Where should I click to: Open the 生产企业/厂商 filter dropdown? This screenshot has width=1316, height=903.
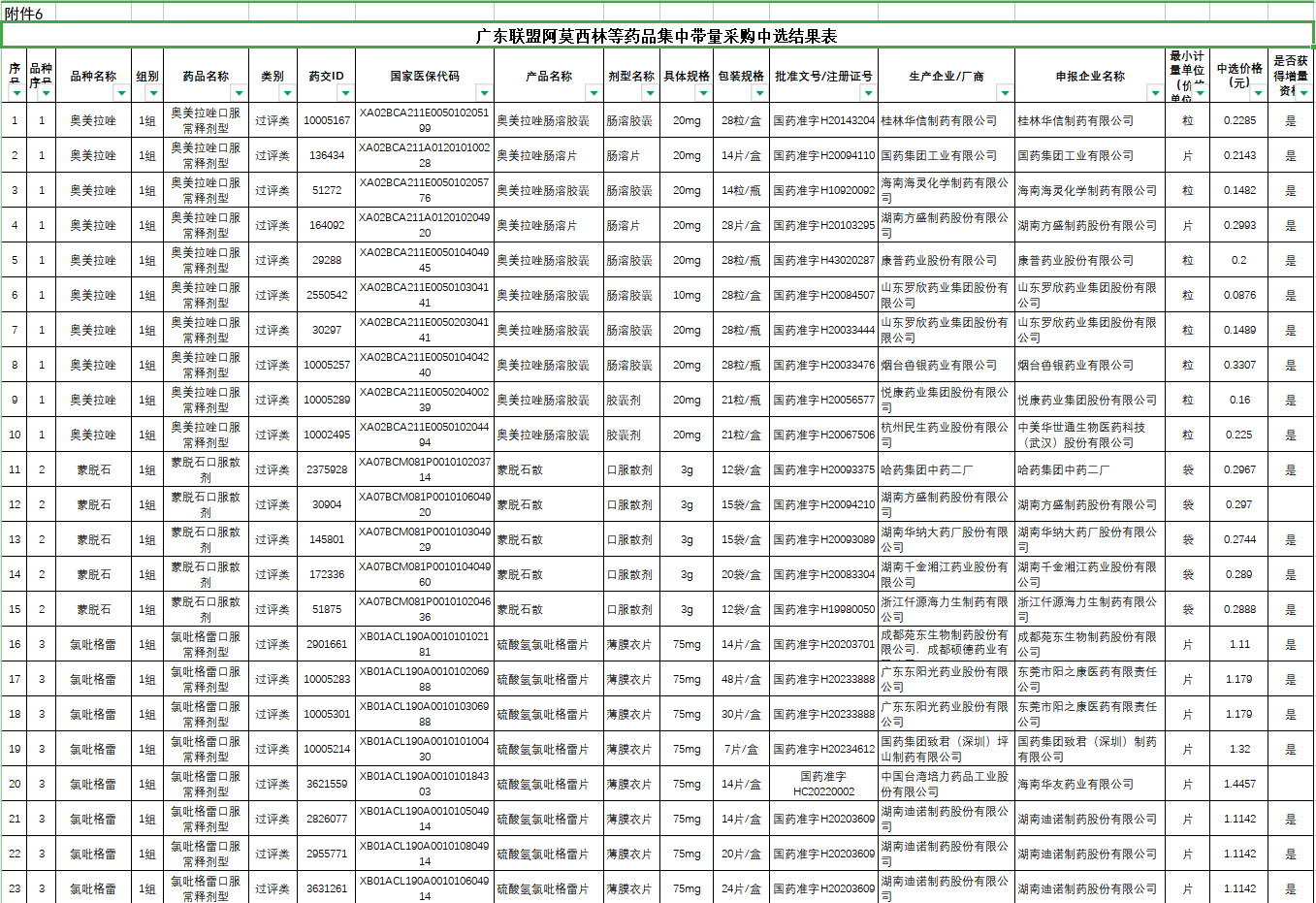click(1005, 93)
